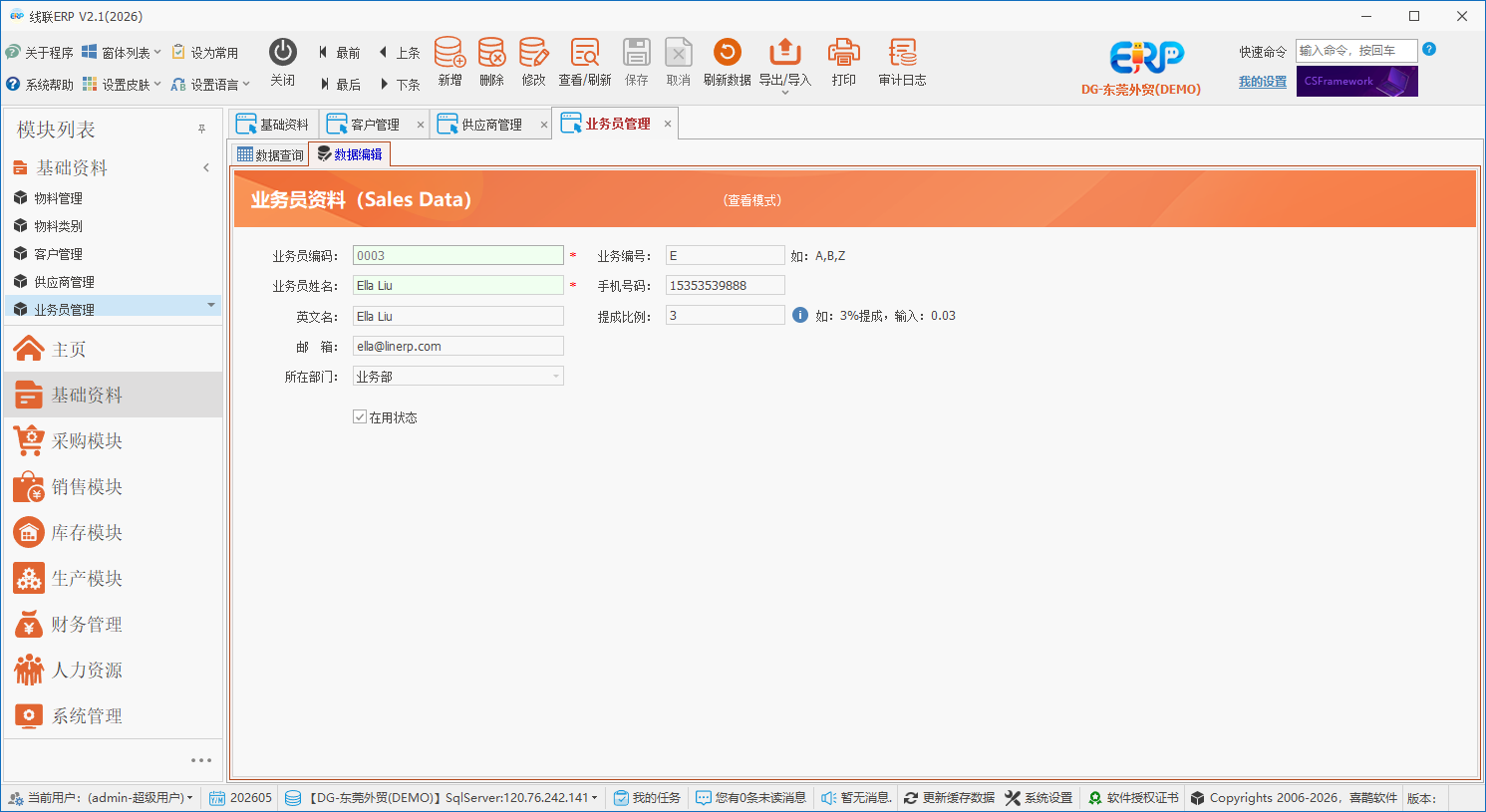Click the CSFramework banner thumbnail

[1357, 82]
